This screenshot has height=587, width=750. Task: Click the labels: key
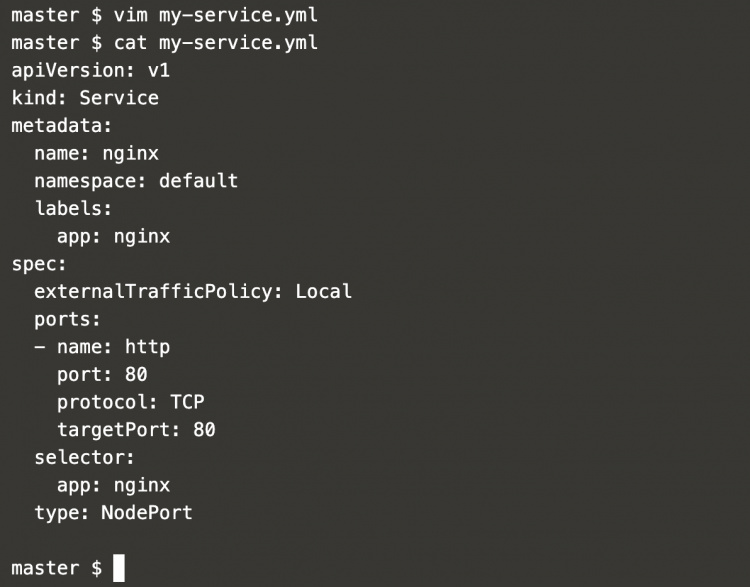click(73, 209)
